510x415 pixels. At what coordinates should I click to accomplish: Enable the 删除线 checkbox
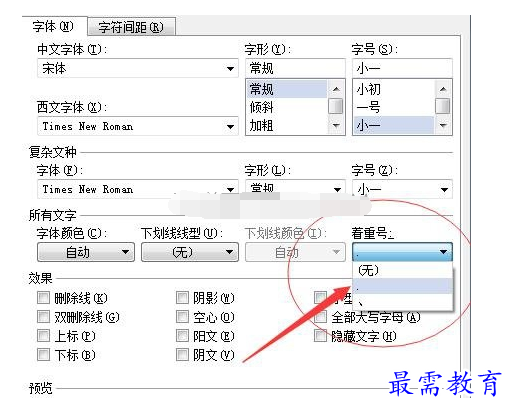pyautogui.click(x=43, y=298)
